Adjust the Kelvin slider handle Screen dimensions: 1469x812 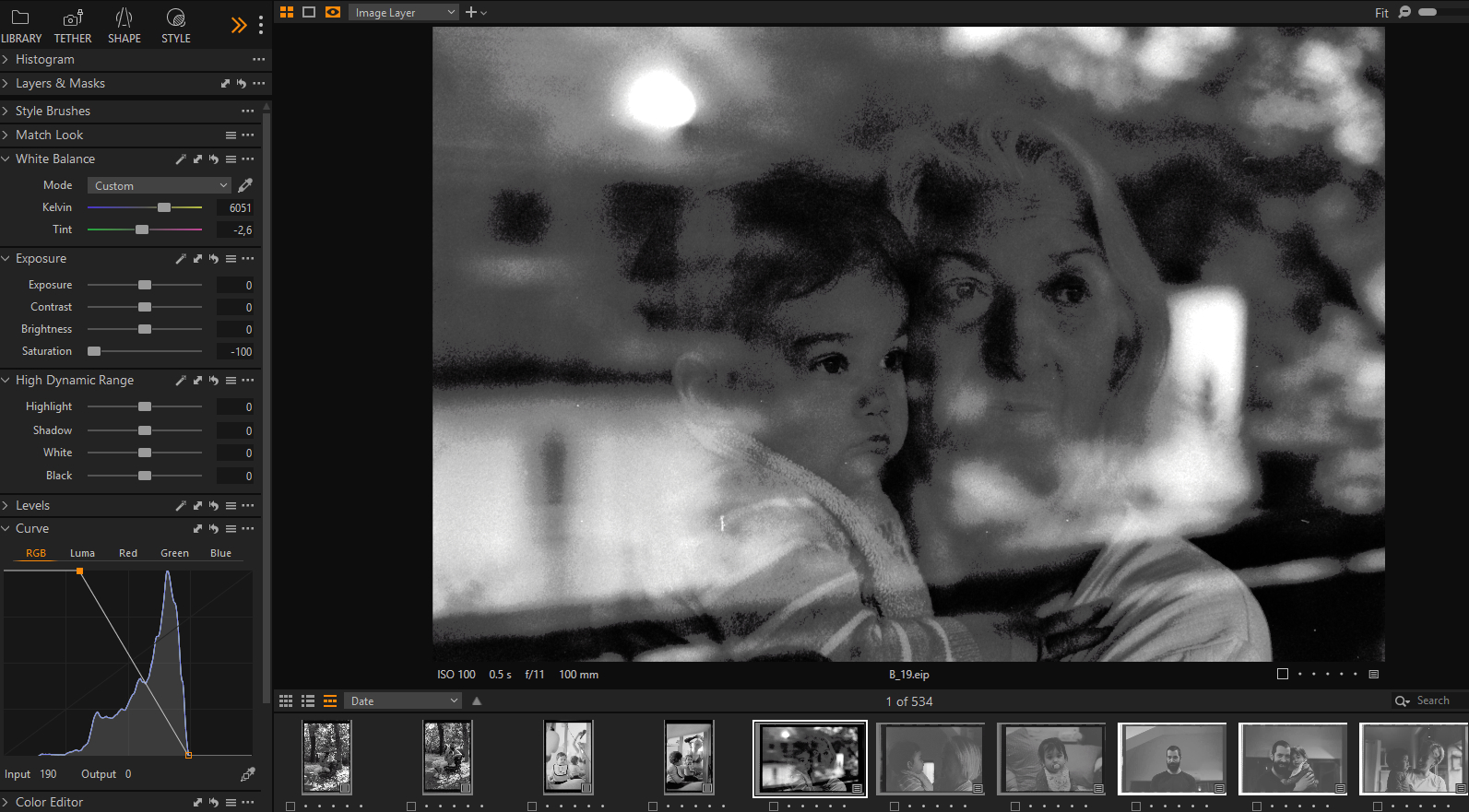[x=164, y=207]
